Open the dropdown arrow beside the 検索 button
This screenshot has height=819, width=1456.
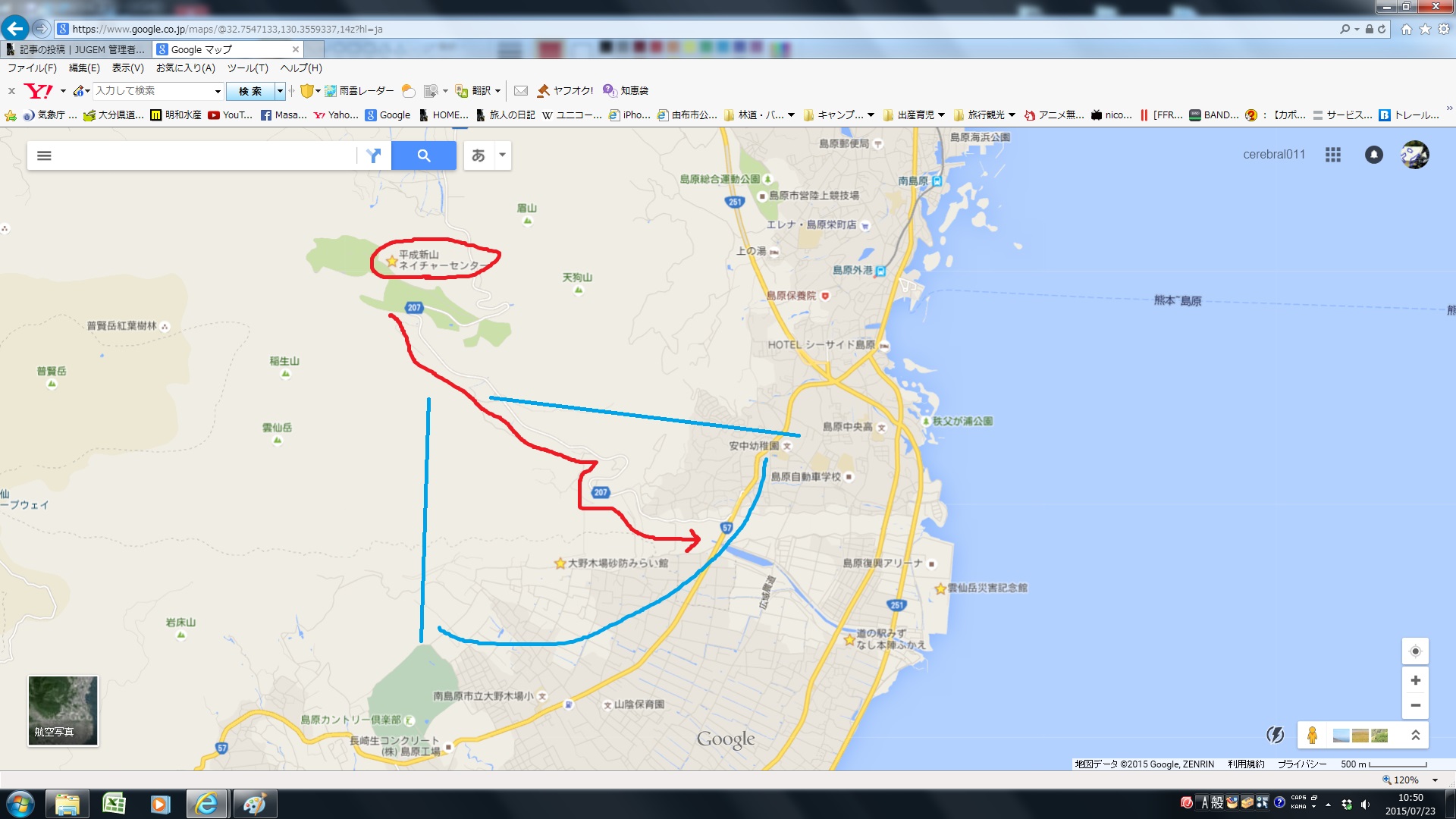click(280, 91)
